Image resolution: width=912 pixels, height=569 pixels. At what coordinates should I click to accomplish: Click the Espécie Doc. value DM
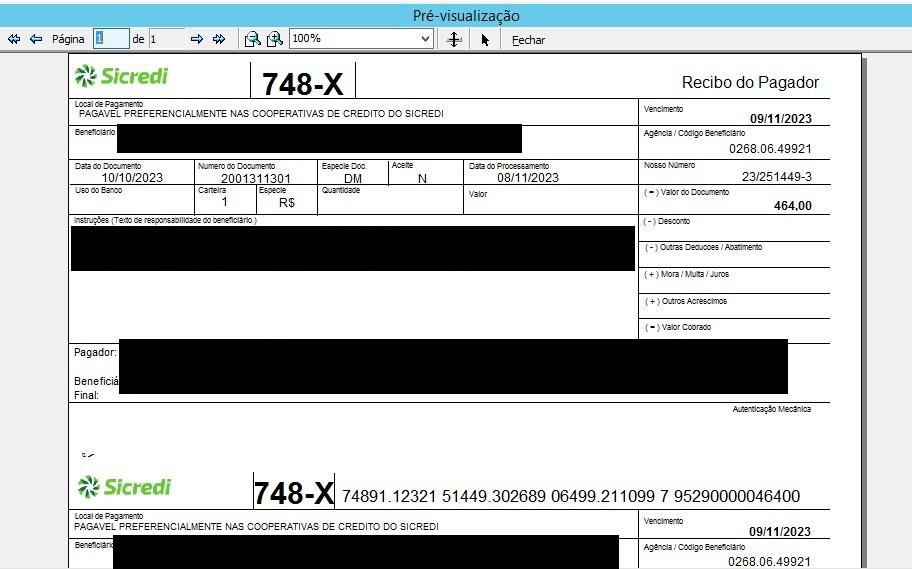(353, 179)
